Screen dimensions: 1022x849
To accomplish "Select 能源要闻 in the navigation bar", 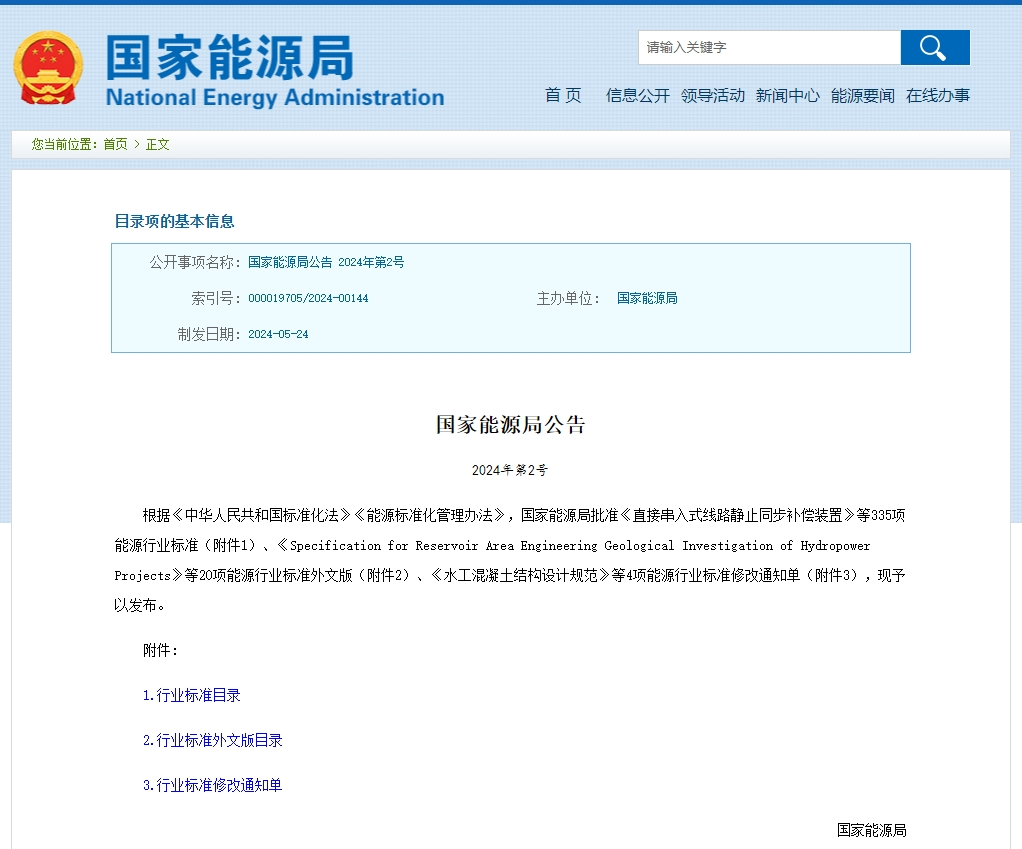I will coord(863,96).
